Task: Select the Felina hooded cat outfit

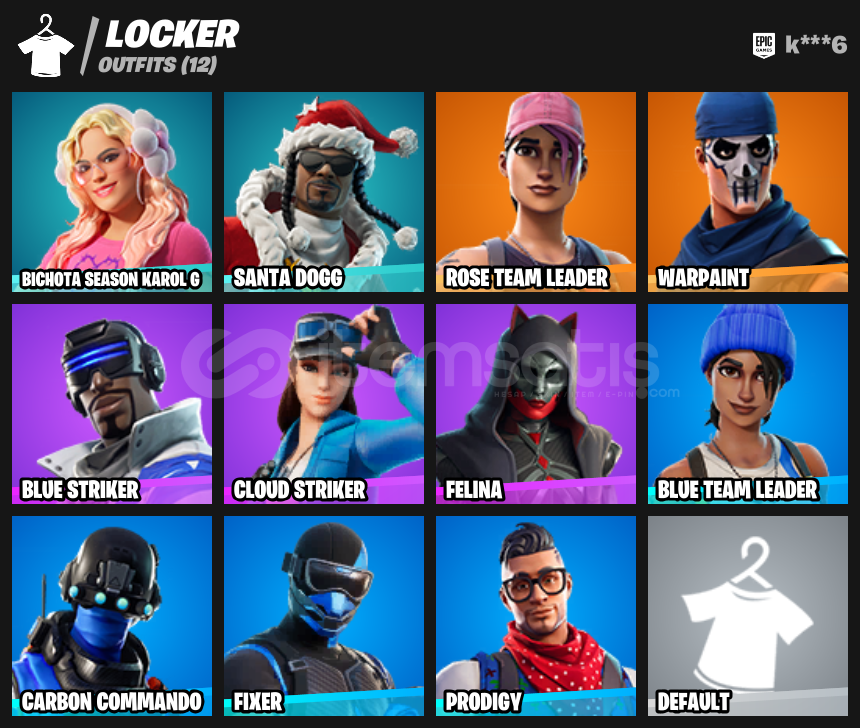Action: click(536, 404)
